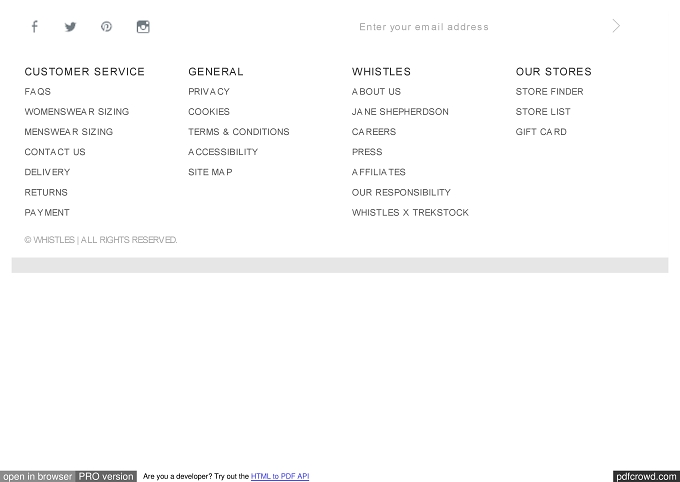Open the Store Finder
Image resolution: width=680 pixels, height=482 pixels.
(549, 92)
